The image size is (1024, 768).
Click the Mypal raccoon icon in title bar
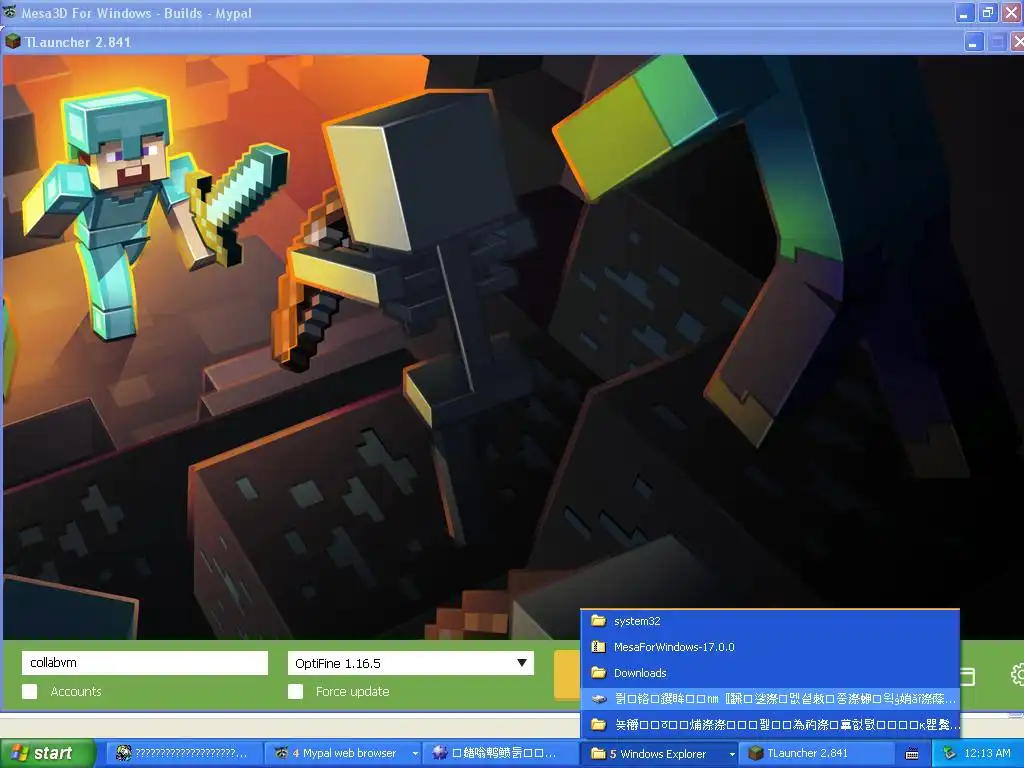pos(9,12)
